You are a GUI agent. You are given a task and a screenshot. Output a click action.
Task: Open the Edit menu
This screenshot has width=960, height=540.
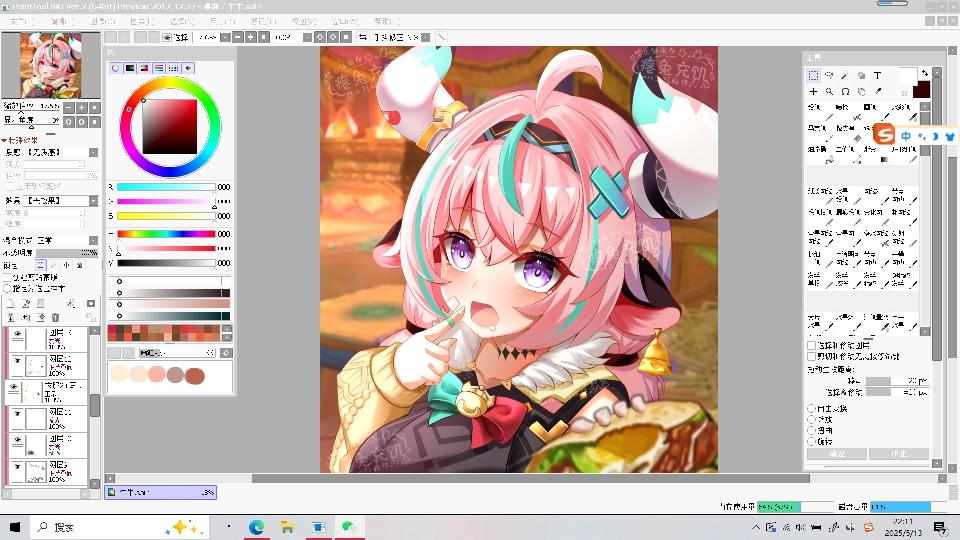point(62,21)
